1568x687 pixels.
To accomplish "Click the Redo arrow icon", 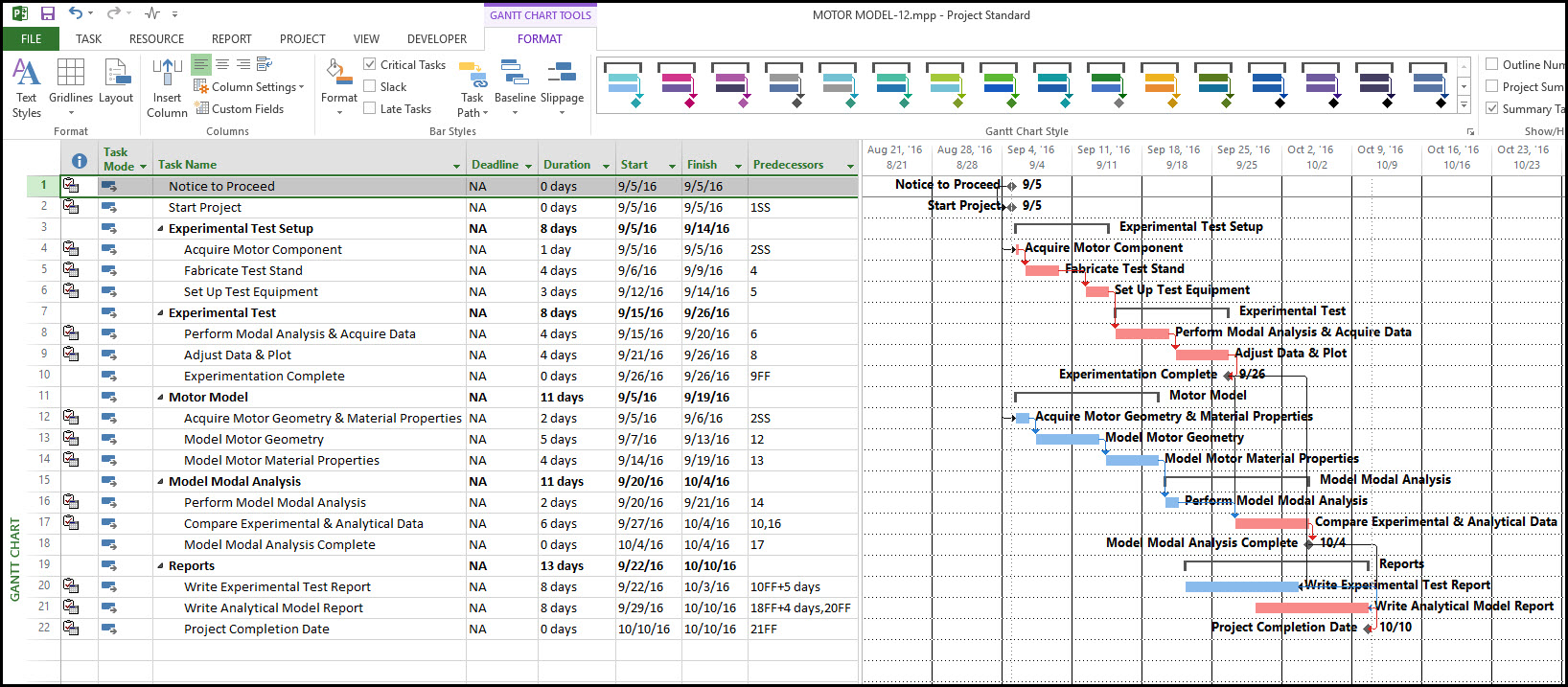I will [x=113, y=13].
